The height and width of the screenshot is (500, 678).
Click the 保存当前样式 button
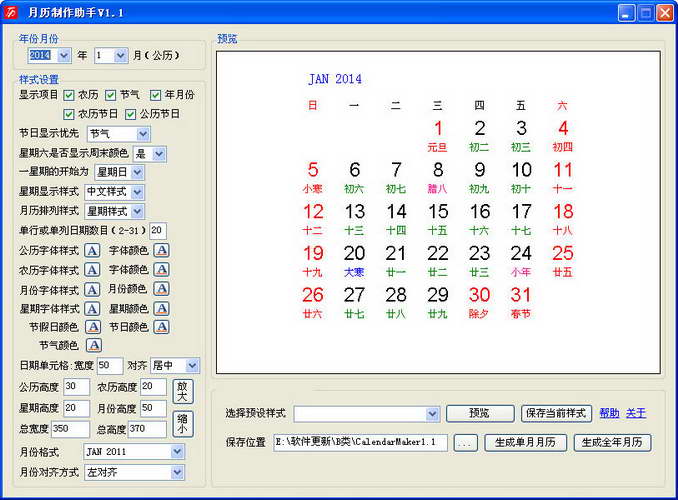tap(556, 413)
